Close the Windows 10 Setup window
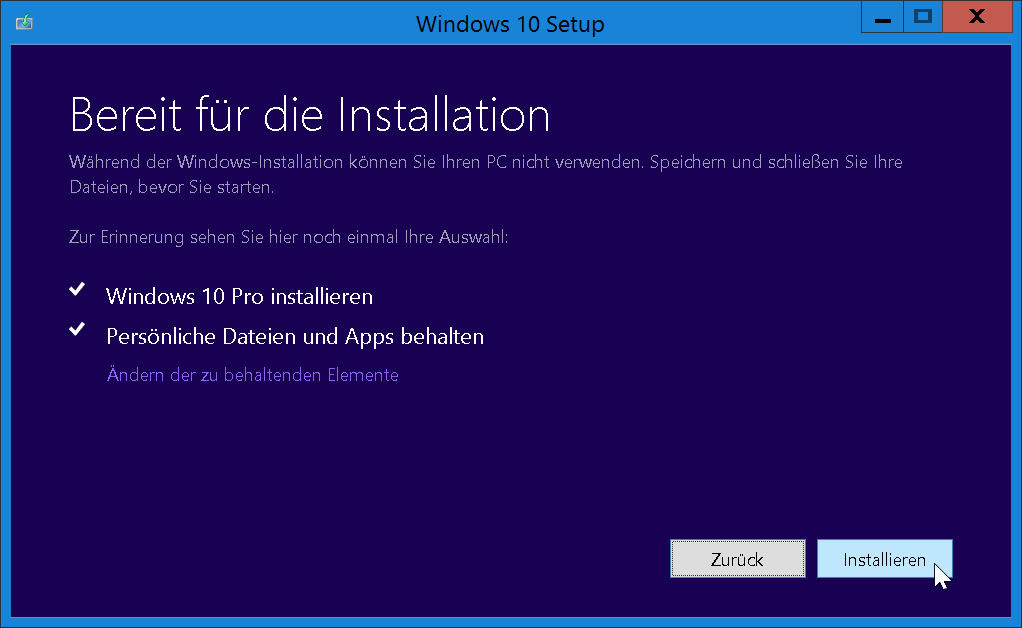 click(x=977, y=17)
